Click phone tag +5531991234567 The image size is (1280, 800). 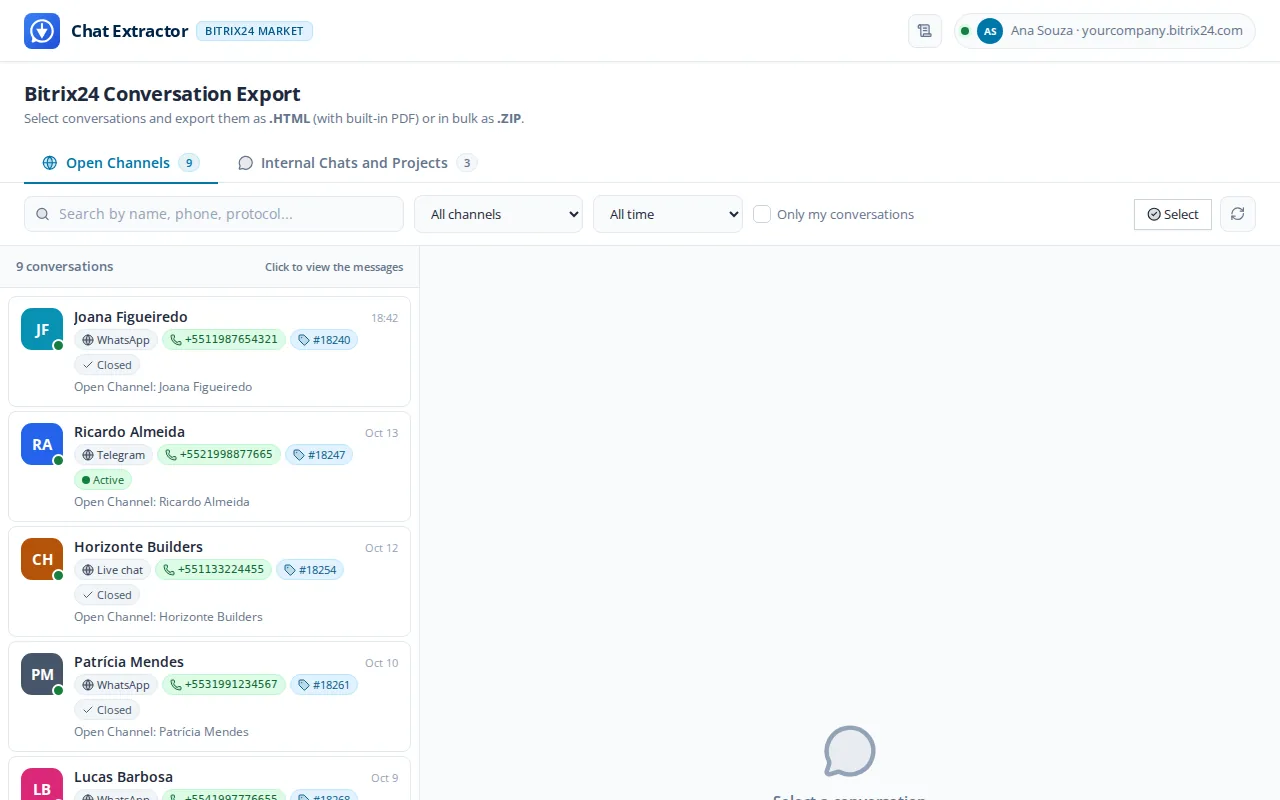pos(224,685)
